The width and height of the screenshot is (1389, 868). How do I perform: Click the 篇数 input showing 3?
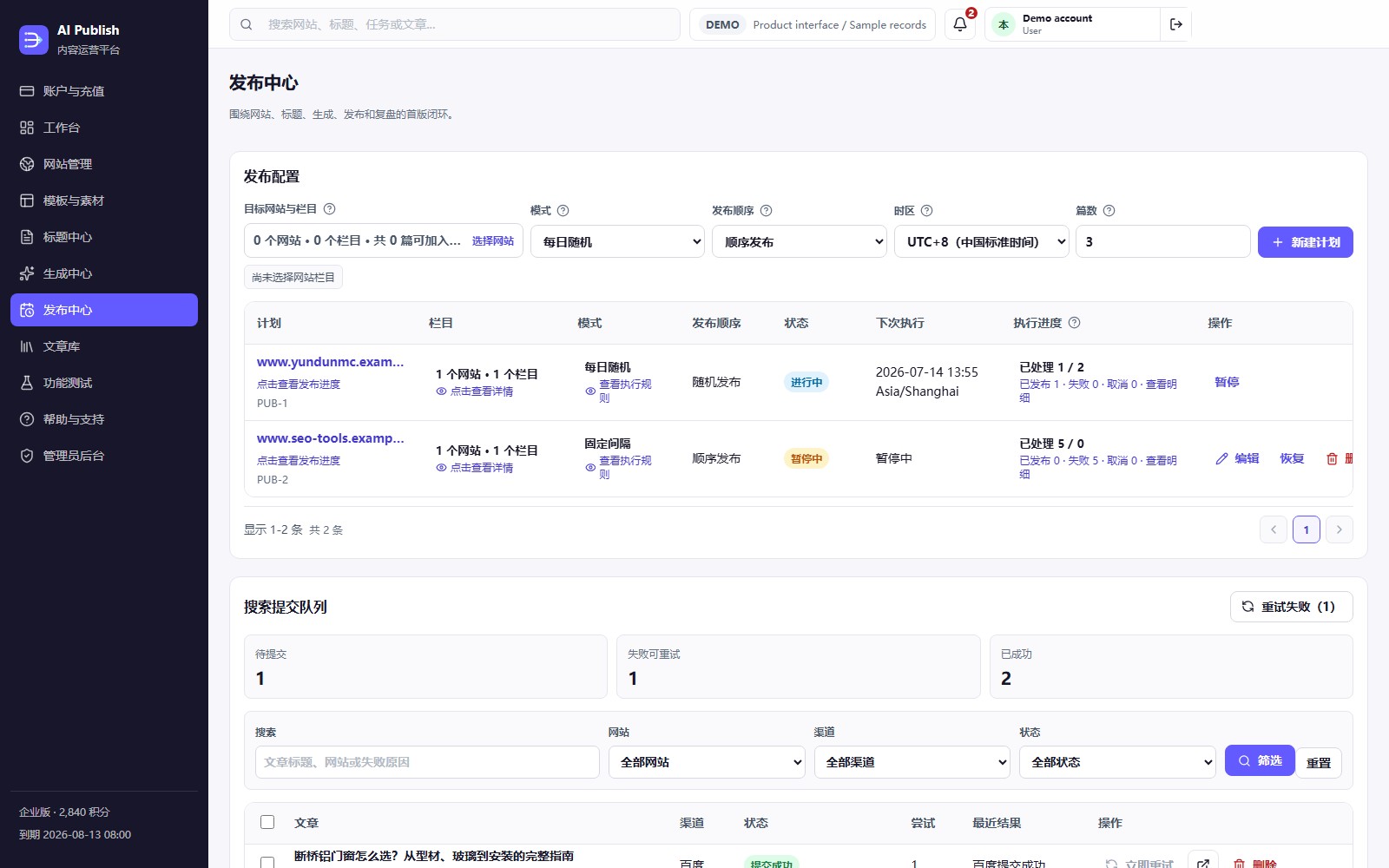click(1162, 242)
